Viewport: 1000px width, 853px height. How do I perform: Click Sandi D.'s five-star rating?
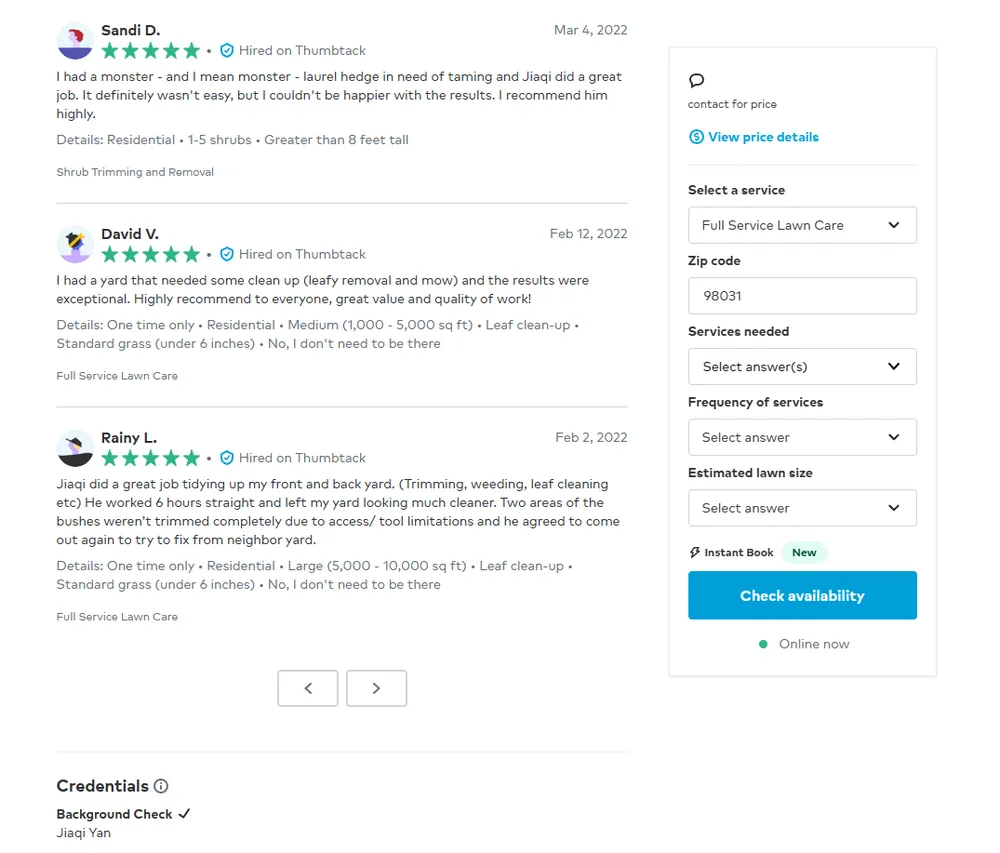151,50
